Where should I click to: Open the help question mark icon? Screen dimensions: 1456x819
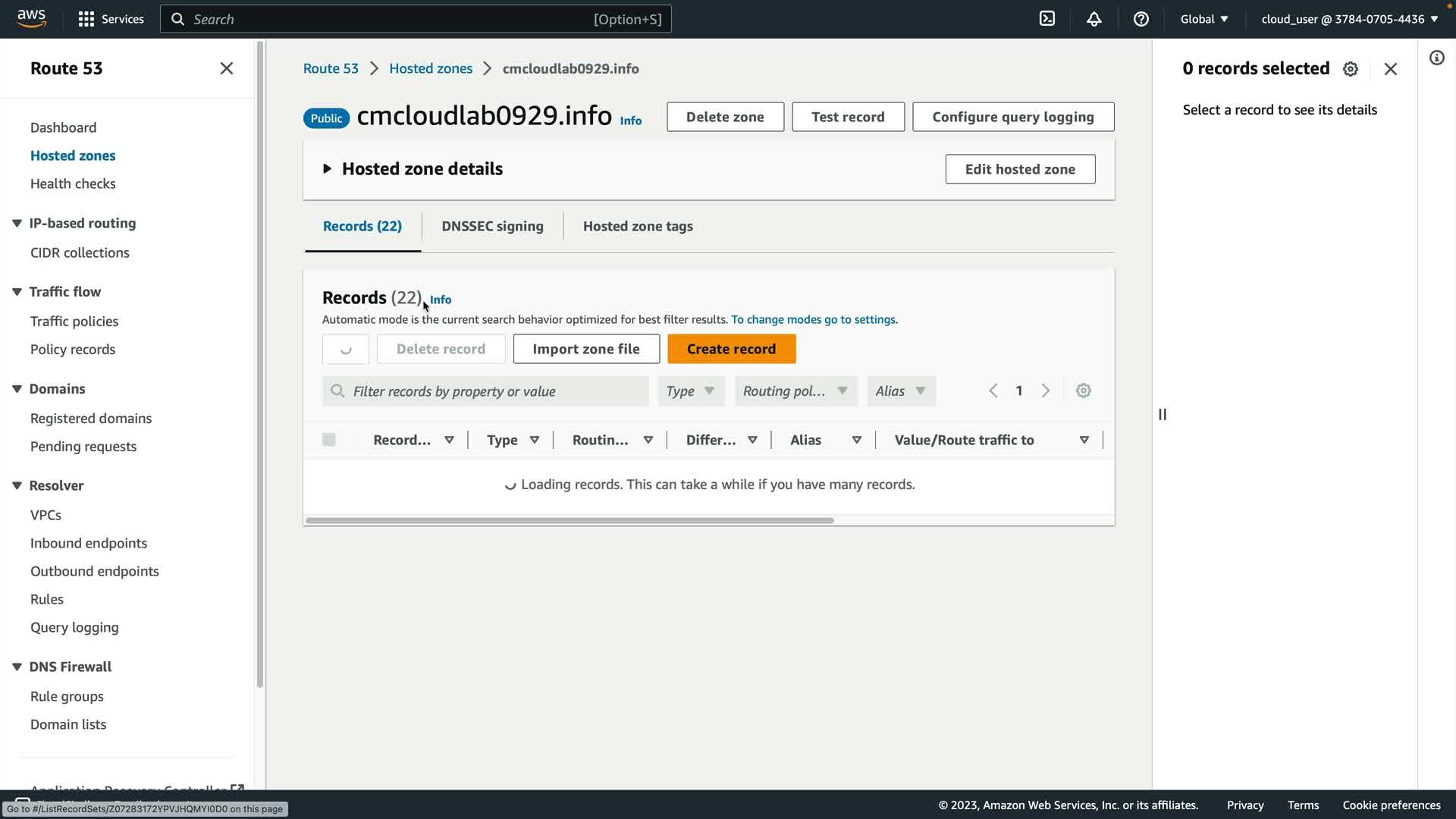(x=1141, y=19)
